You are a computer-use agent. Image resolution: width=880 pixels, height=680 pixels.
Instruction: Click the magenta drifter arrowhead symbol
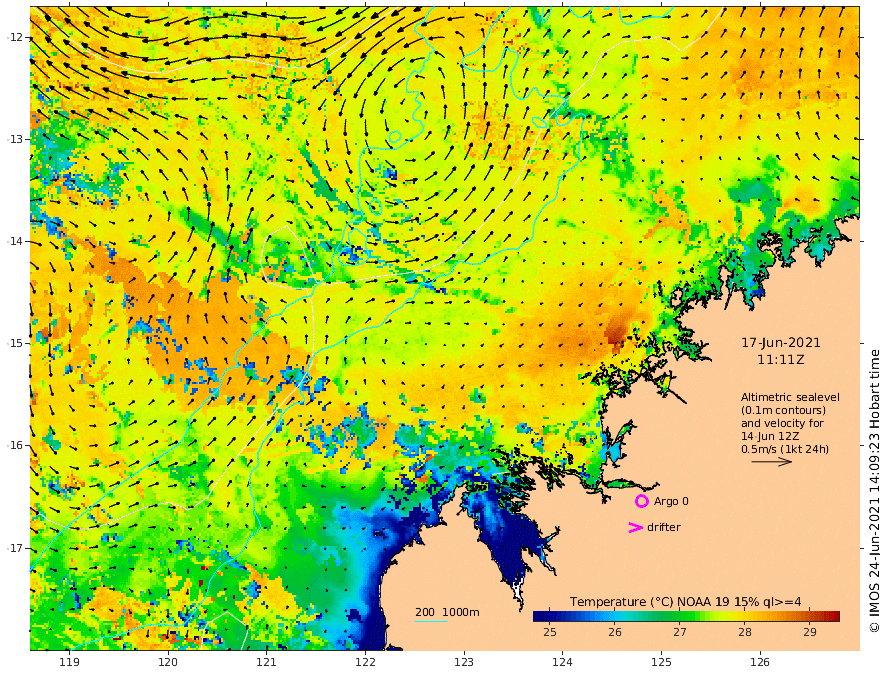click(x=635, y=527)
